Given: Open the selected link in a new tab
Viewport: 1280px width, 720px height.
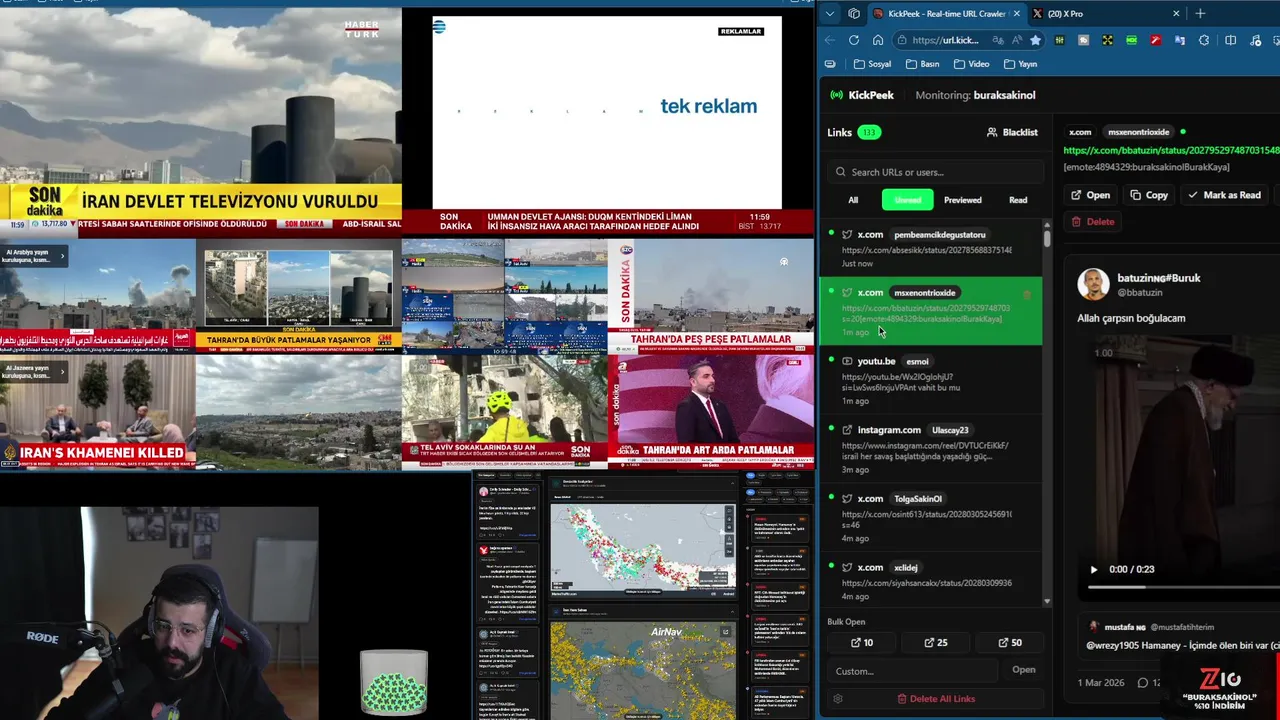Looking at the screenshot, I should pos(1090,195).
